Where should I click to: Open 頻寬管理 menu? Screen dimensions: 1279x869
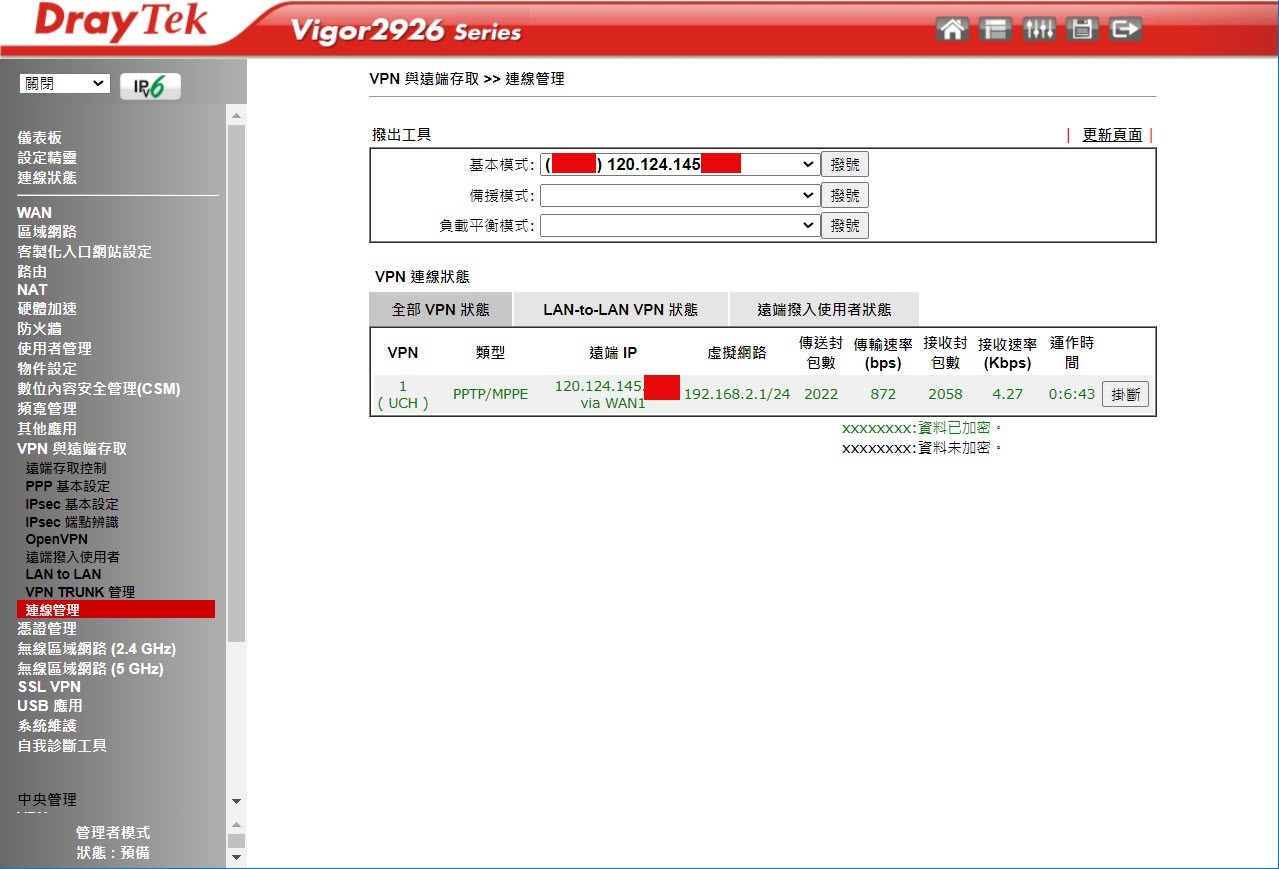point(47,409)
